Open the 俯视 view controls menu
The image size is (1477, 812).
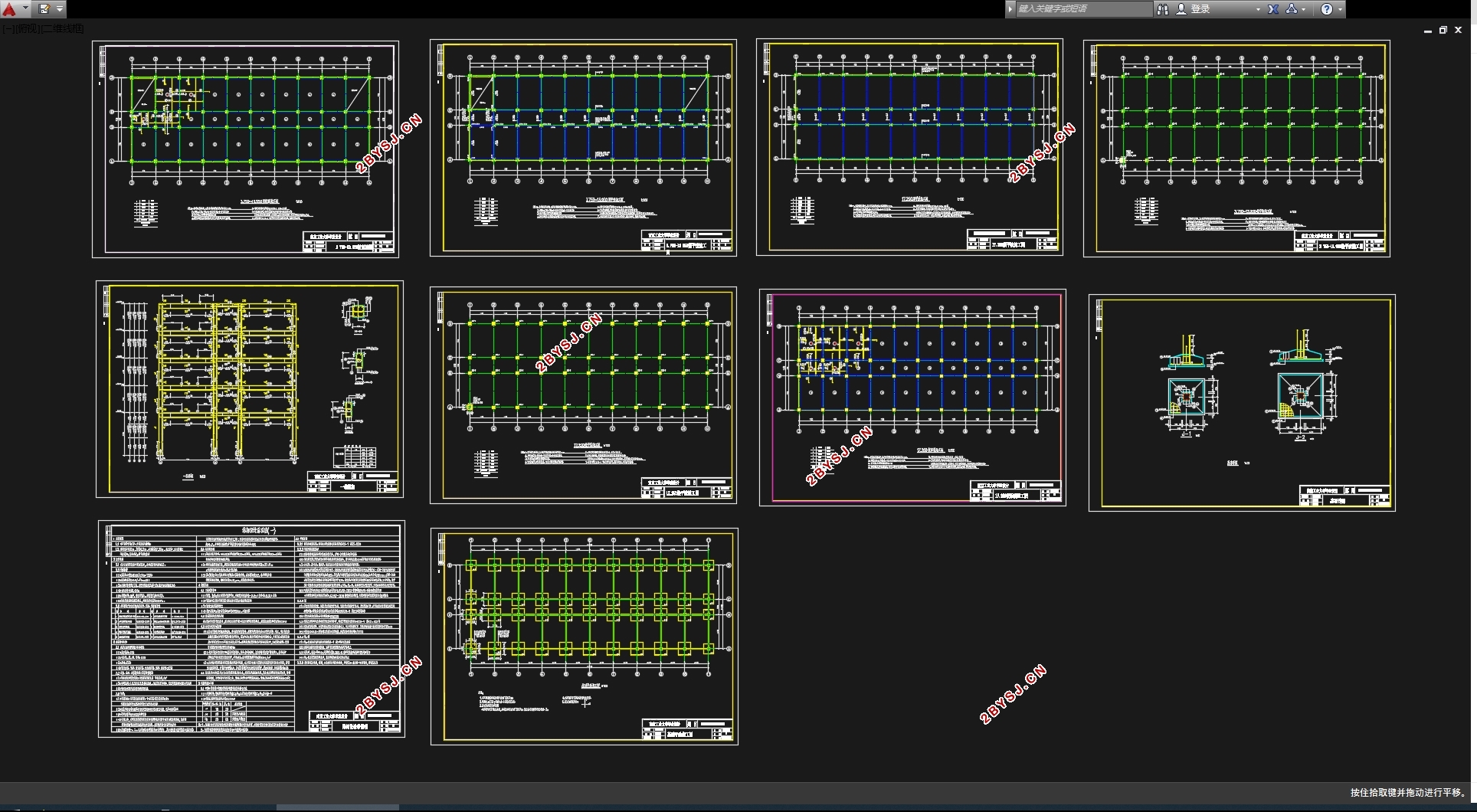point(26,29)
